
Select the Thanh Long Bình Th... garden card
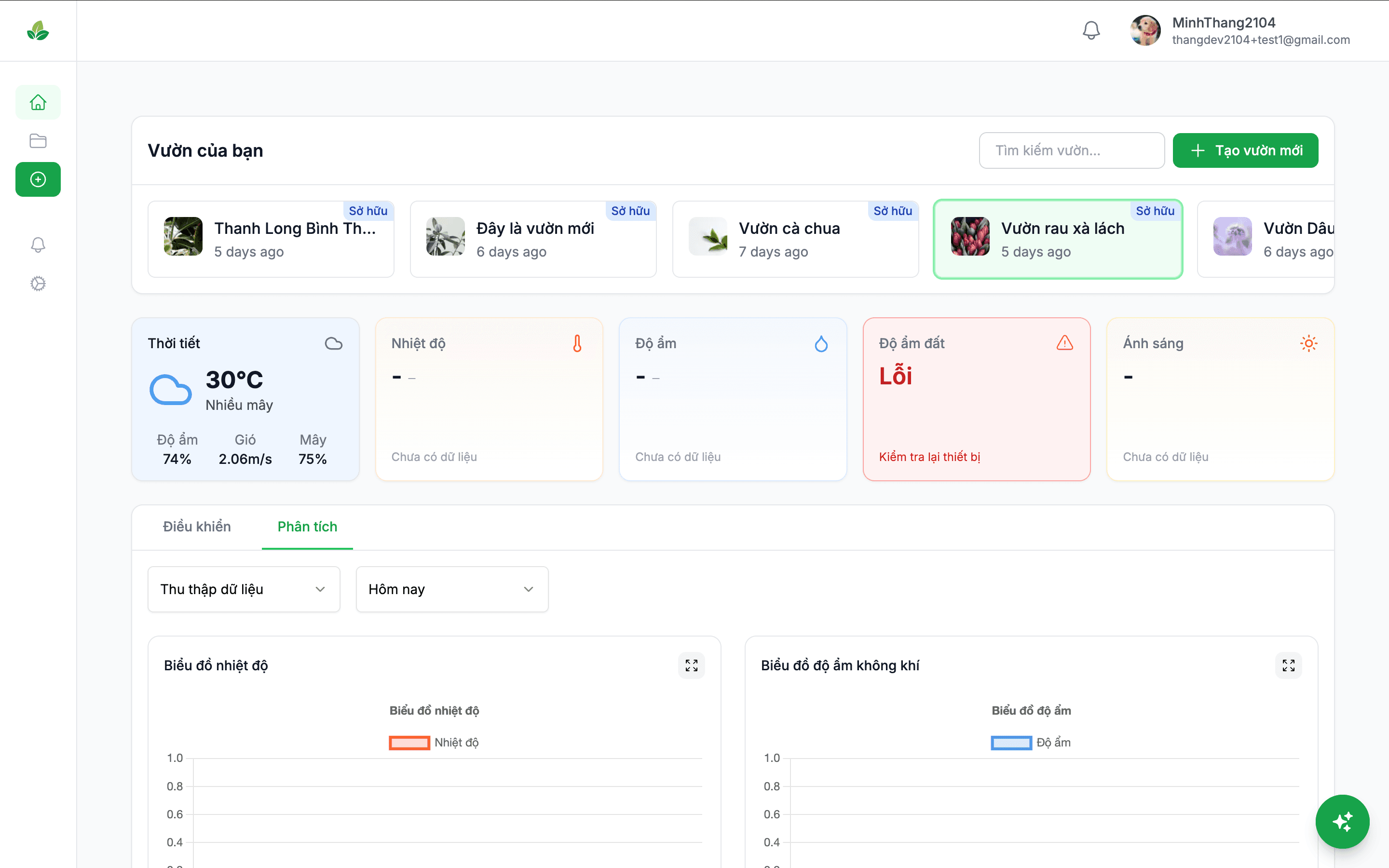[x=271, y=239]
